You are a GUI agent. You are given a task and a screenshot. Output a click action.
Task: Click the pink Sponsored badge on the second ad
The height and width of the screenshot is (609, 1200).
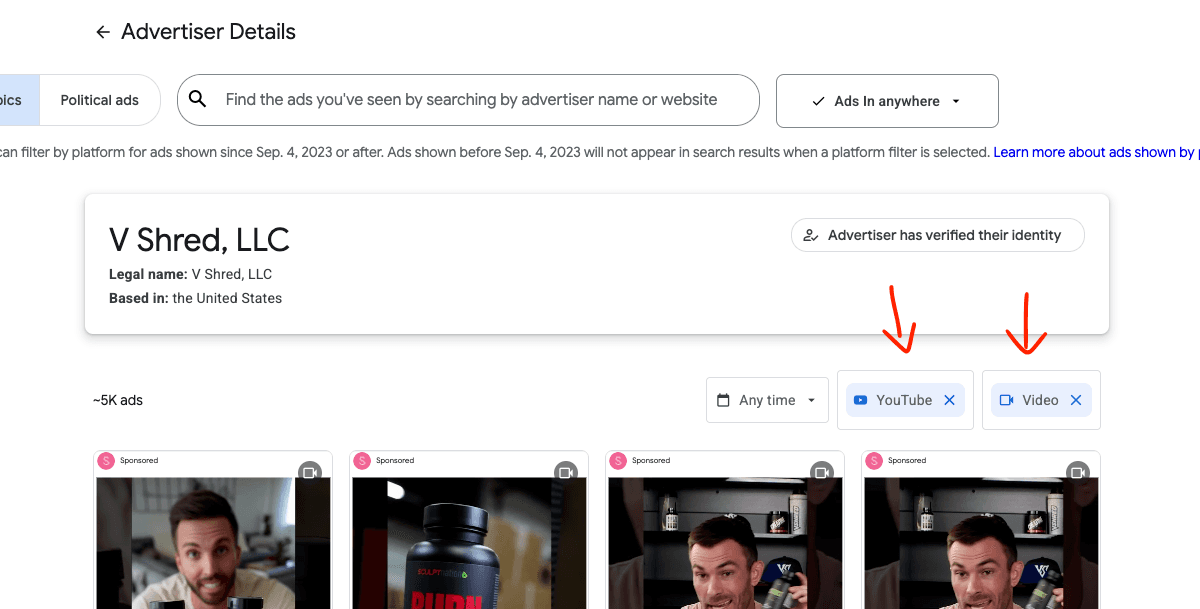point(363,460)
